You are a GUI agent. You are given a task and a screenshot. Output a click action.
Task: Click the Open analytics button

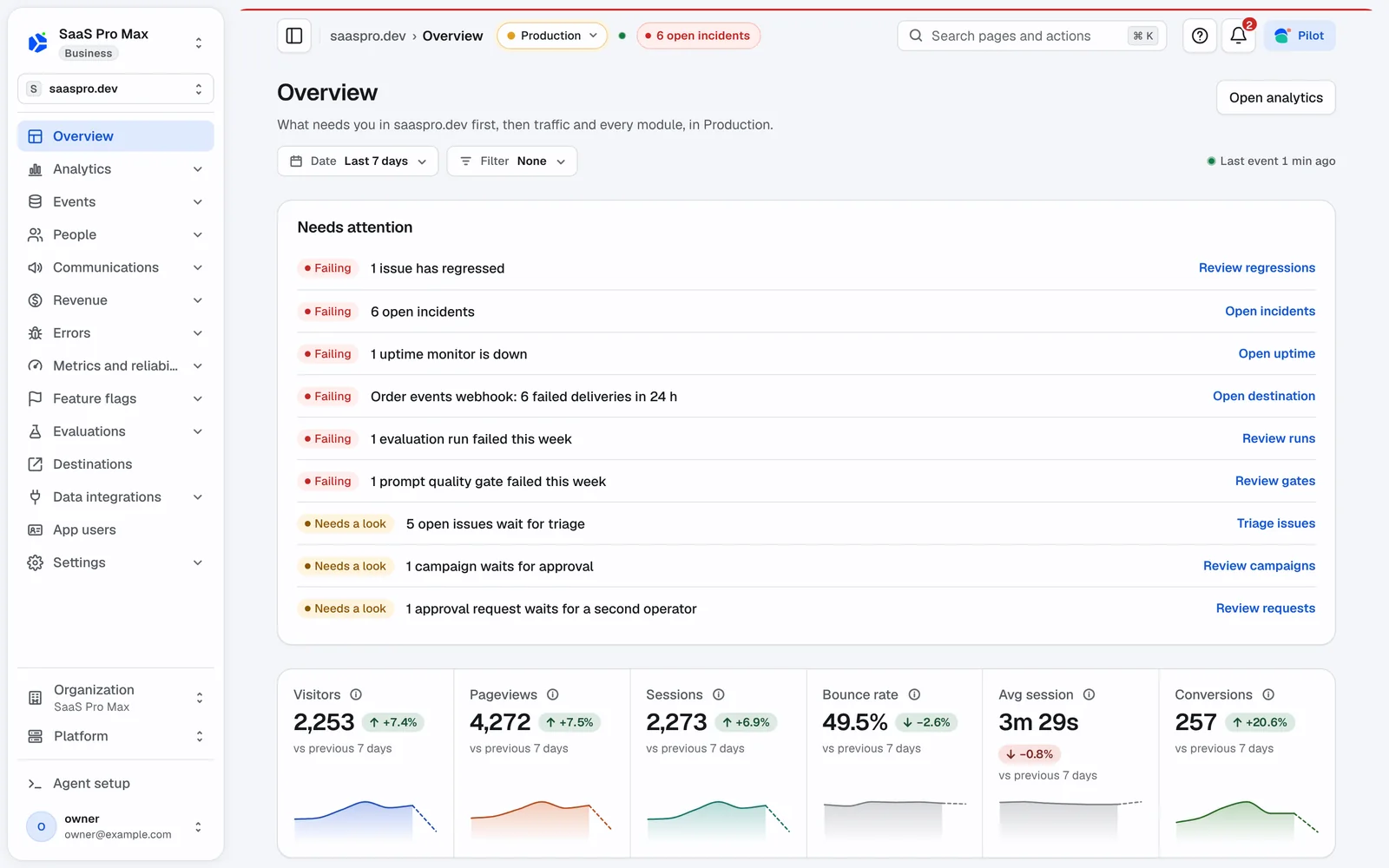coord(1275,98)
